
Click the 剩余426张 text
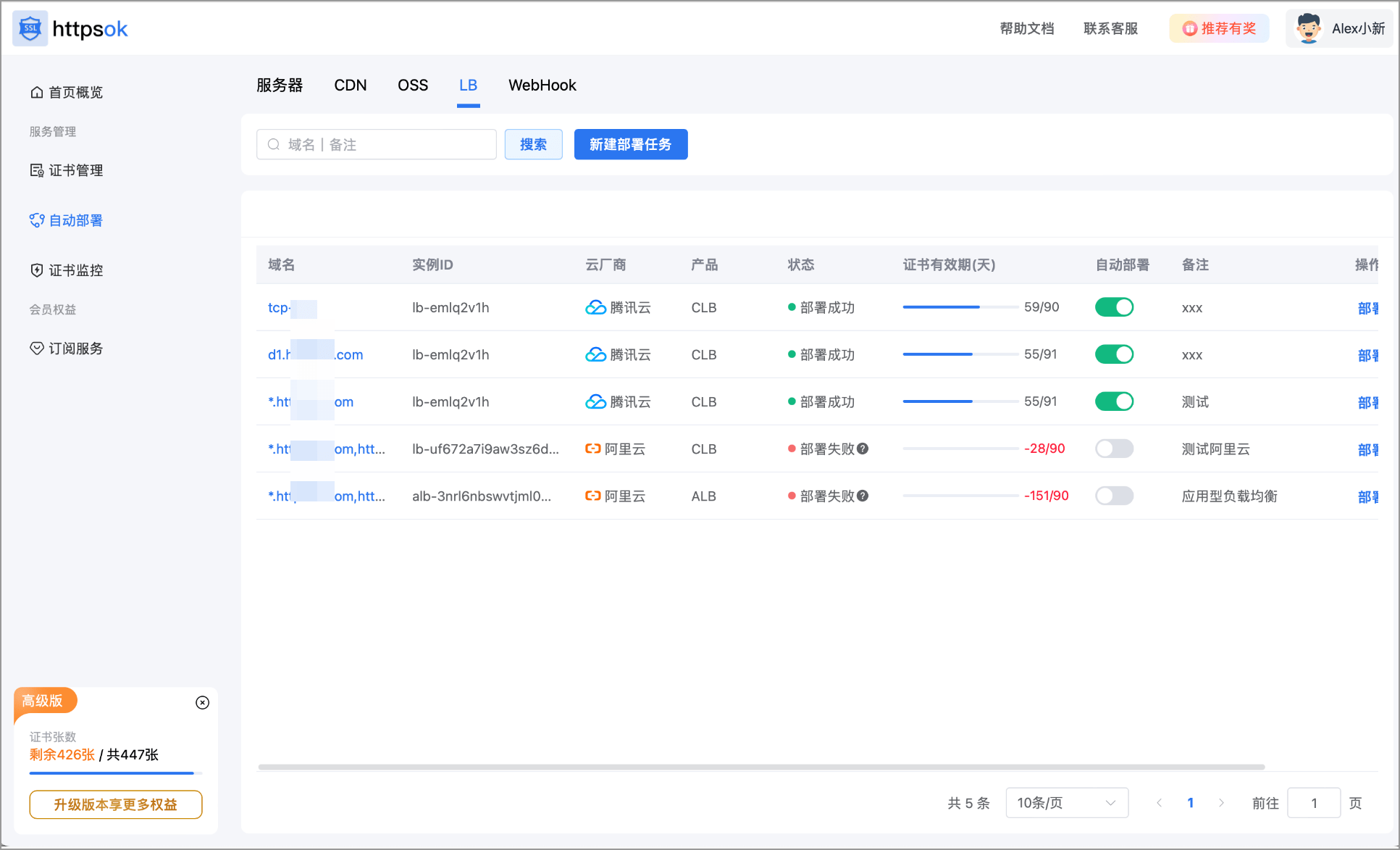point(62,754)
